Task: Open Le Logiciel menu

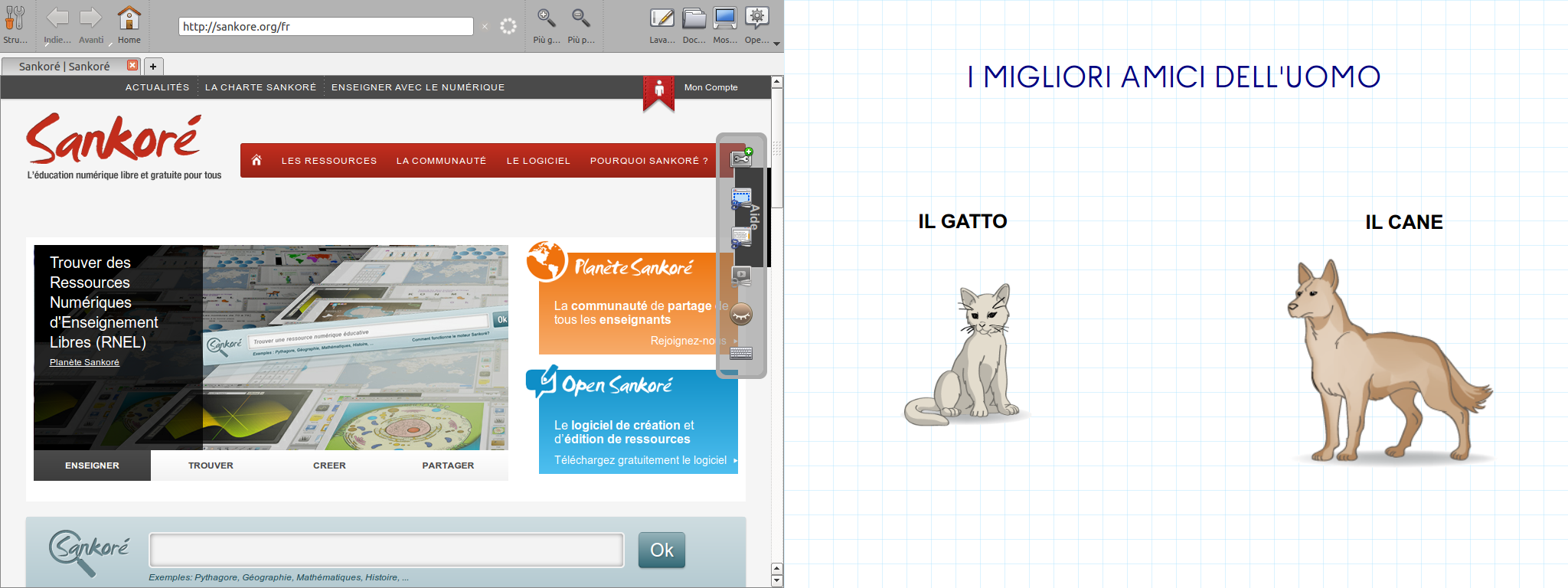Action: point(538,161)
